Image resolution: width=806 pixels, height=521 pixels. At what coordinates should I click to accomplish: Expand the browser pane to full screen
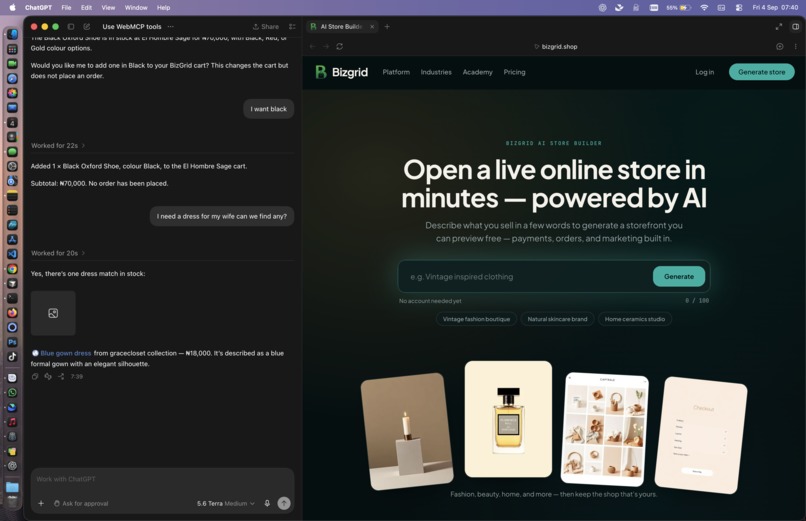click(779, 27)
